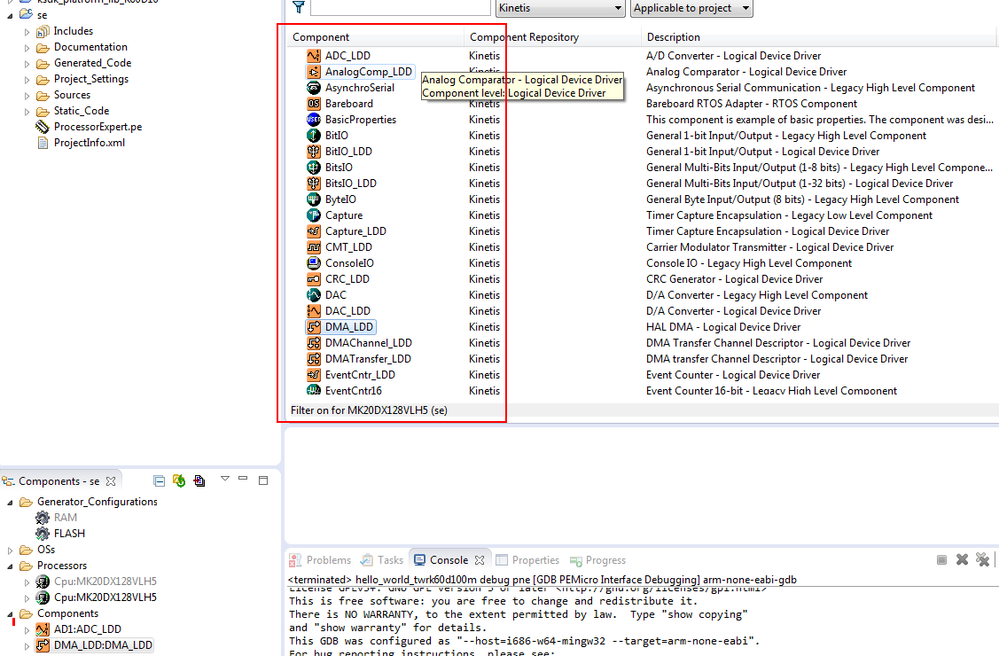
Task: Click the filter funnel icon
Action: (298, 7)
